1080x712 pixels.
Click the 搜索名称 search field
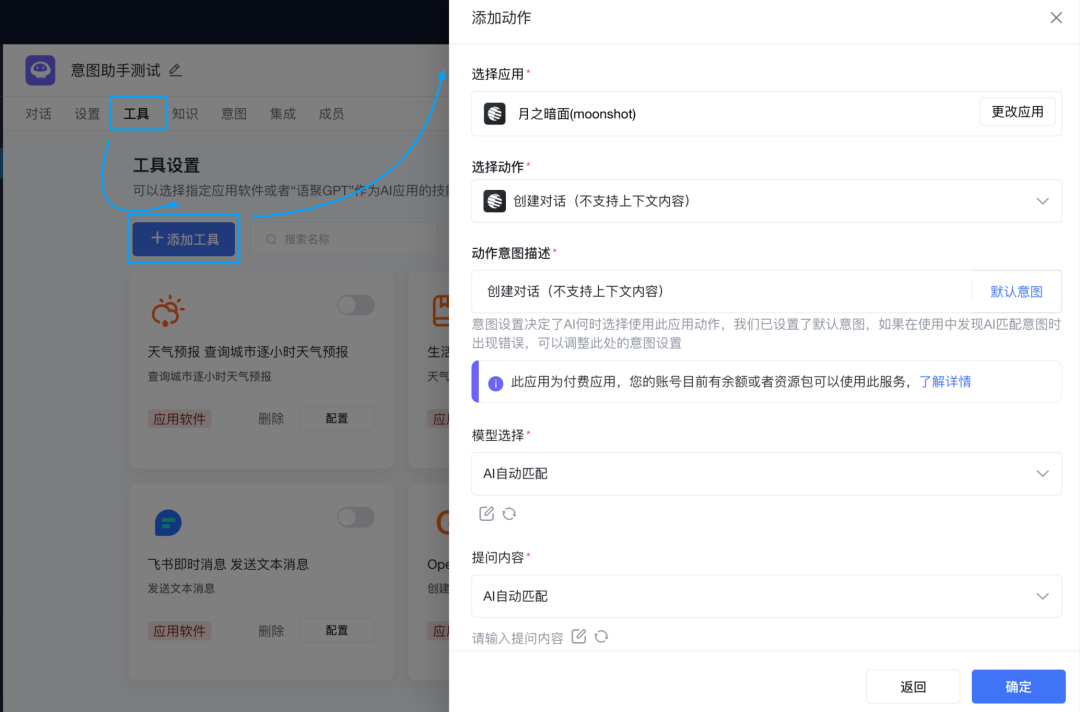[x=344, y=239]
